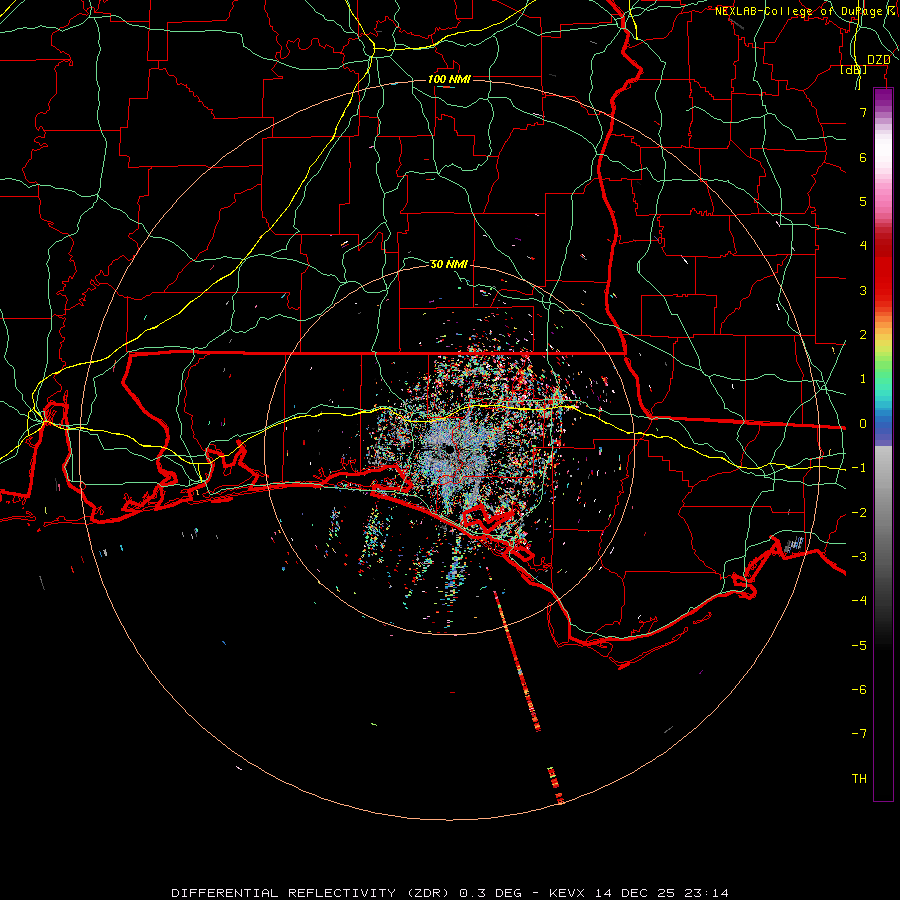Viewport: 900px width, 900px height.
Task: Click the "-1" value on the color scale
Action: pos(859,468)
